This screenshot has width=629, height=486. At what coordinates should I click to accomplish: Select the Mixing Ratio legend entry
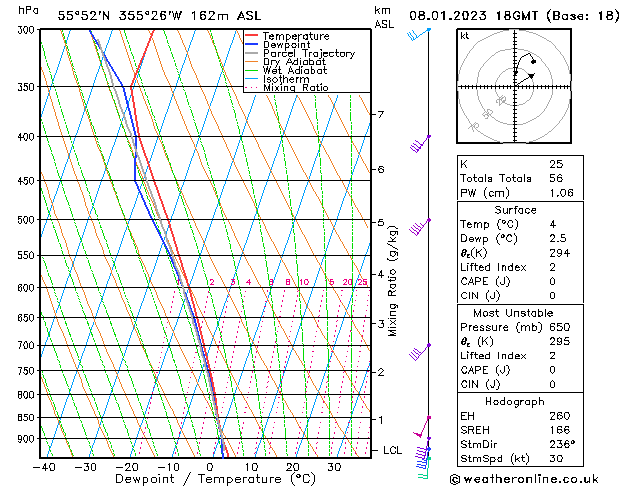point(286,87)
